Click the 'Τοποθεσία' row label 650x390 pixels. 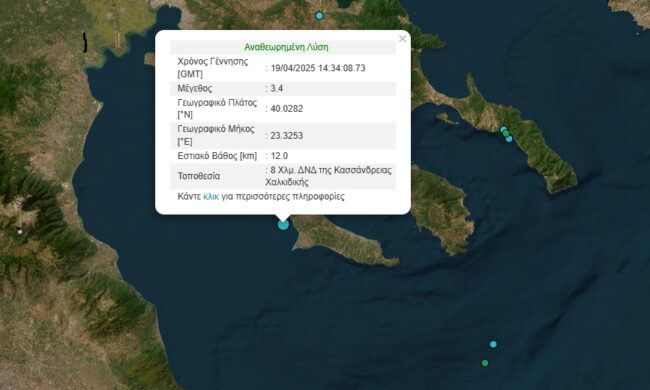[x=199, y=176]
